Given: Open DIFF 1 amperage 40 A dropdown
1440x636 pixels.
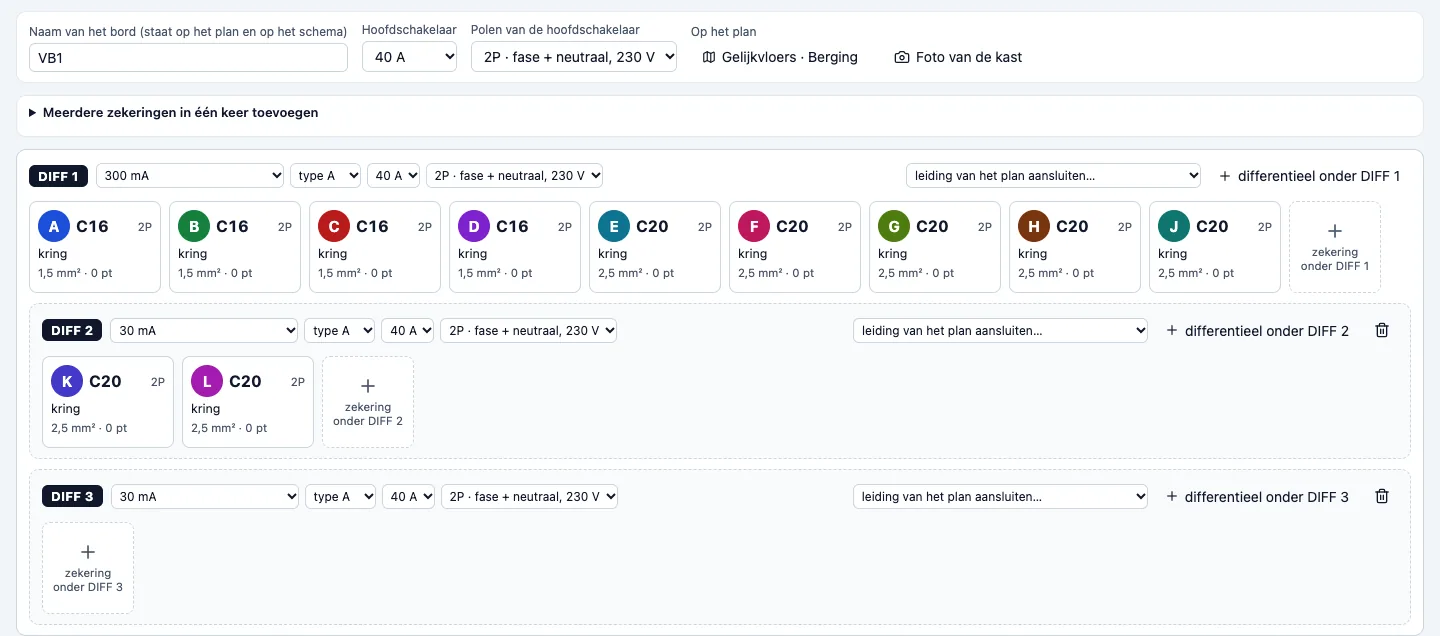Looking at the screenshot, I should (x=394, y=176).
